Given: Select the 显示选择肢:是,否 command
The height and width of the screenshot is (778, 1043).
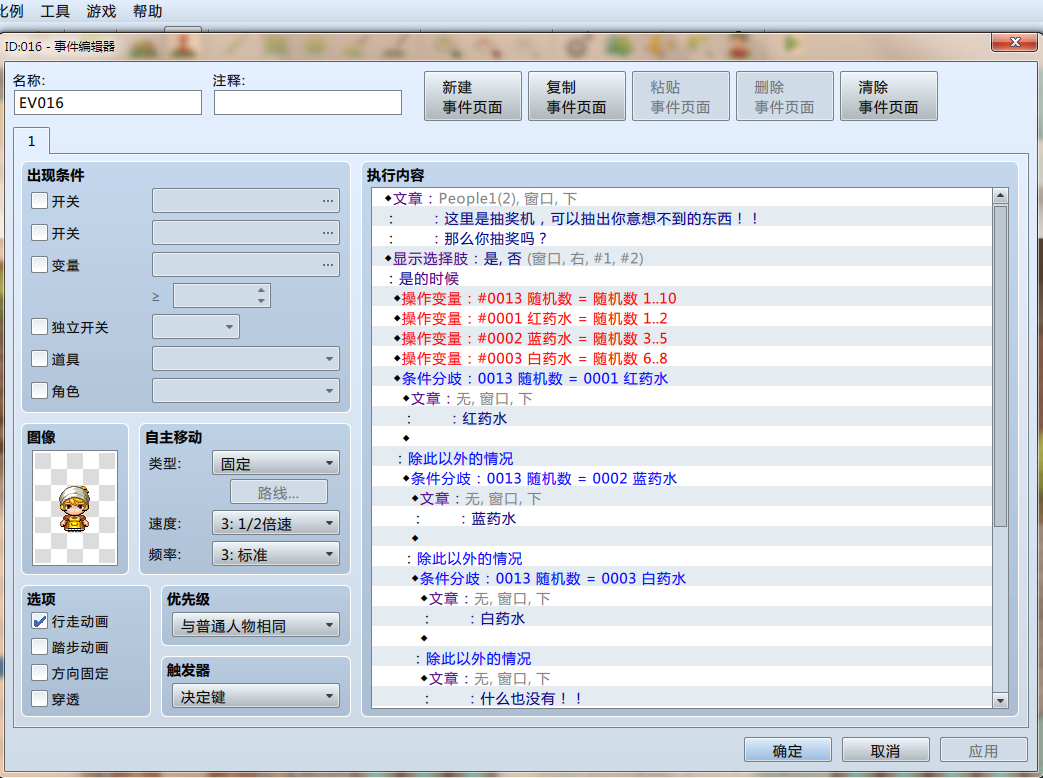Looking at the screenshot, I should [682, 258].
